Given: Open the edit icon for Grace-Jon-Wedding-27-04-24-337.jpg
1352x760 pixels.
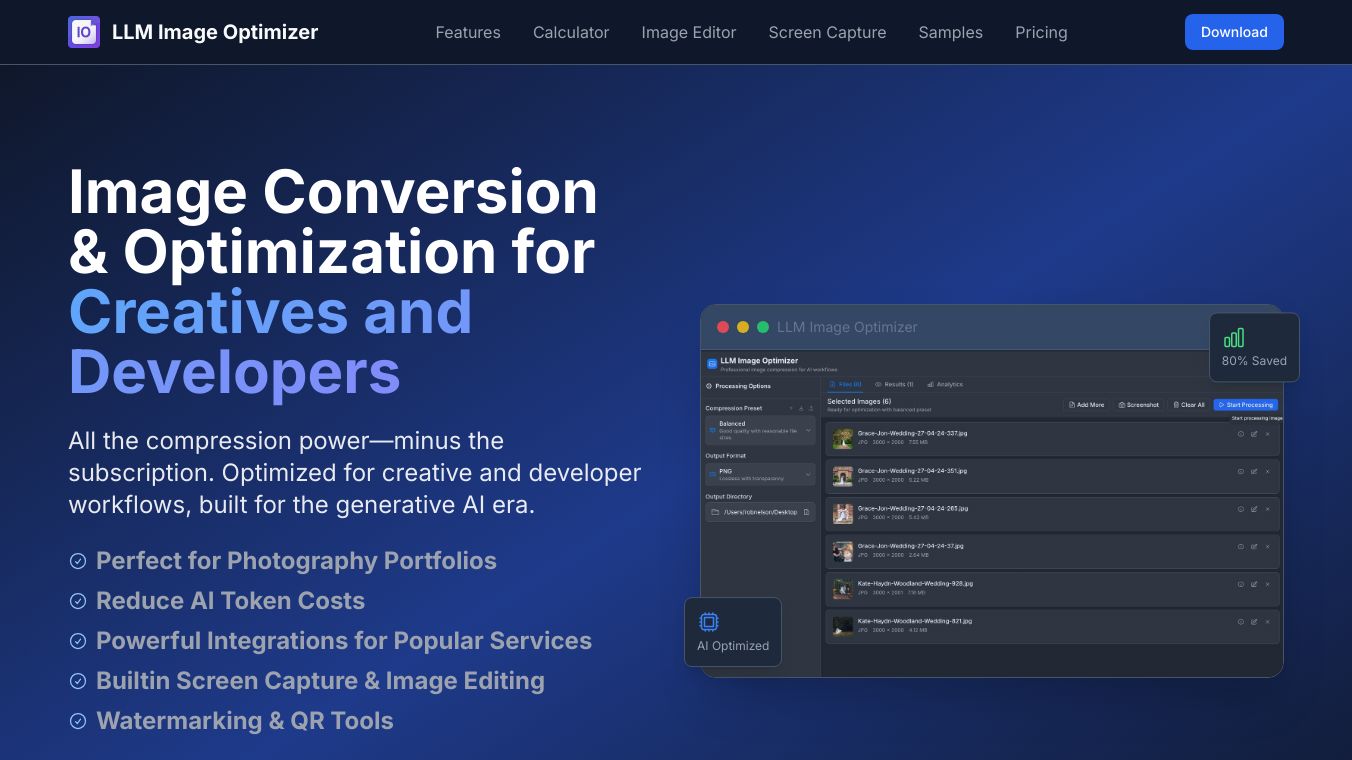Looking at the screenshot, I should pos(1254,434).
